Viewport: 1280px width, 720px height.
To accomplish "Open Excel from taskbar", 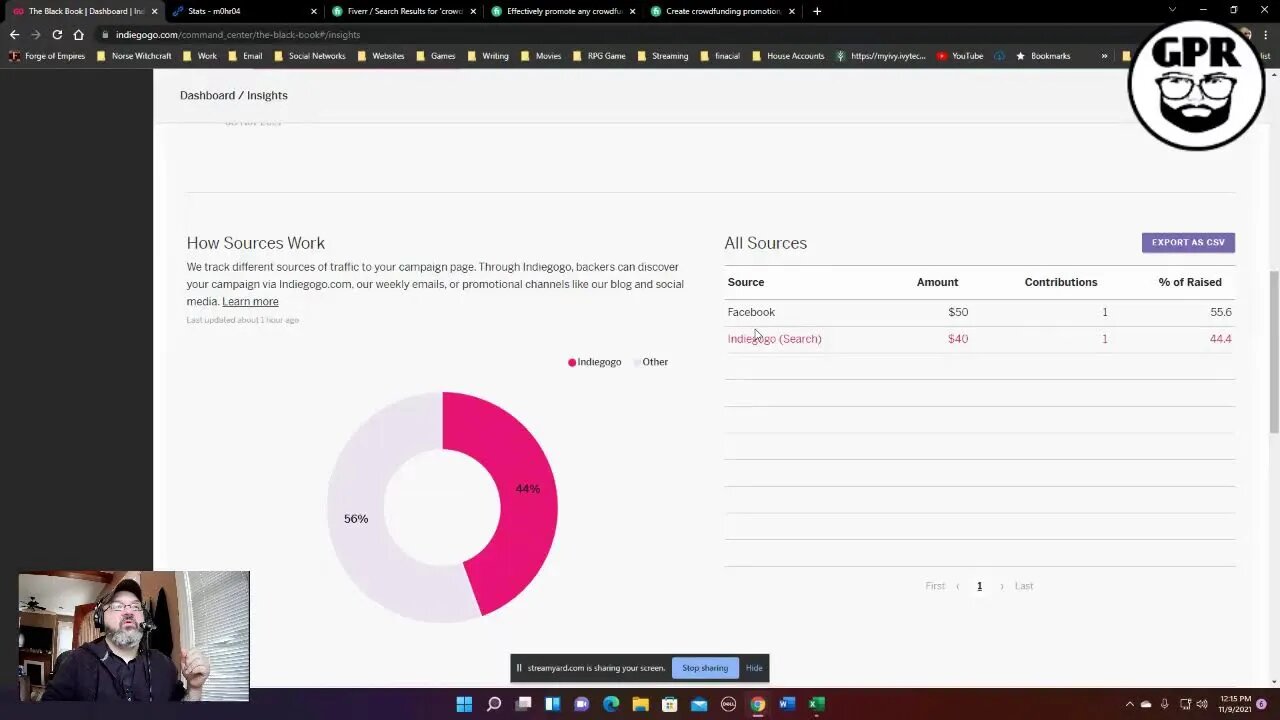I will 816,704.
